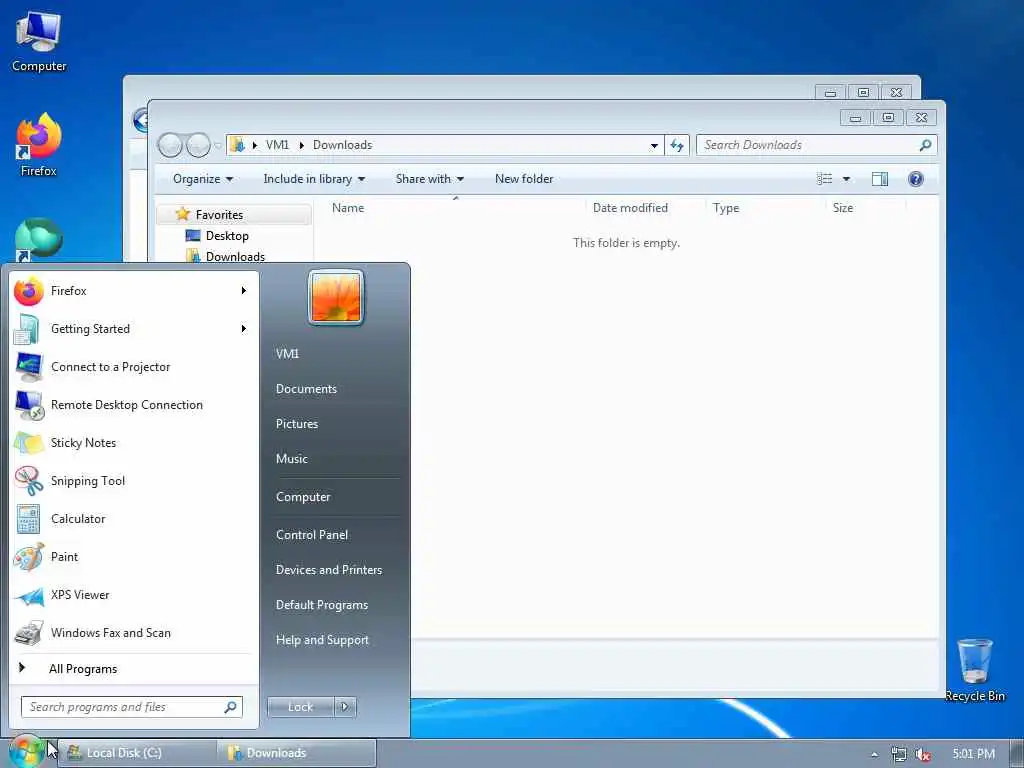The width and height of the screenshot is (1024, 768).
Task: Launch Getting Started from Start menu
Action: [134, 328]
